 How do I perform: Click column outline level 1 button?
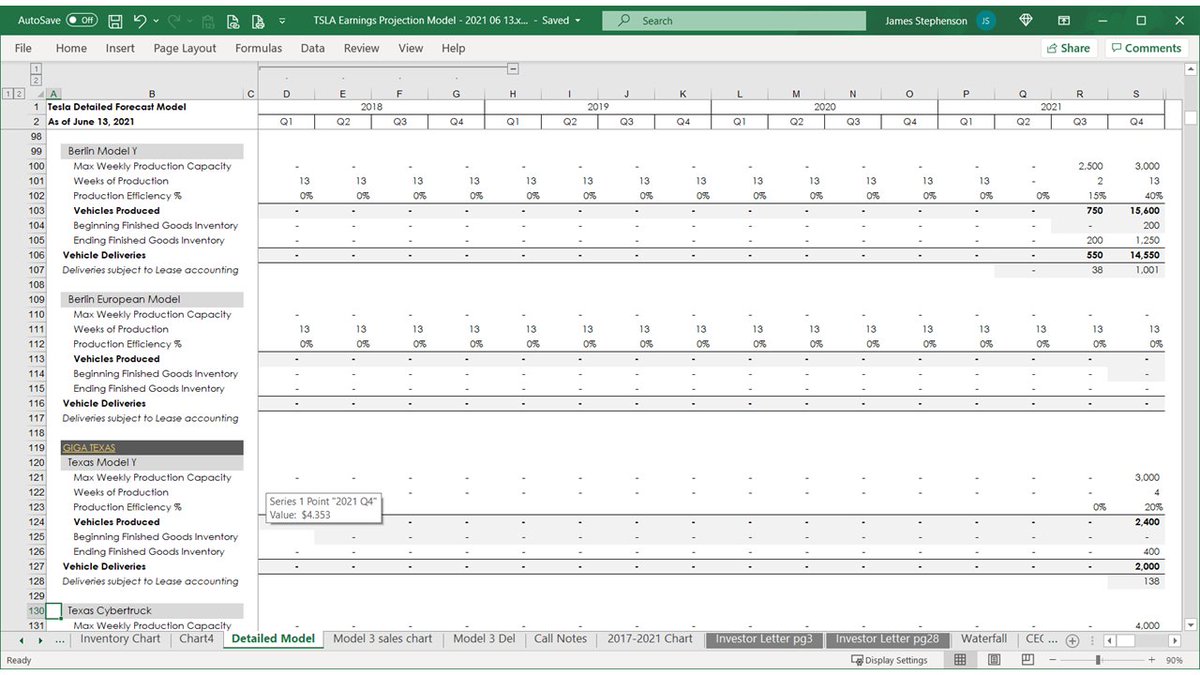[36, 68]
